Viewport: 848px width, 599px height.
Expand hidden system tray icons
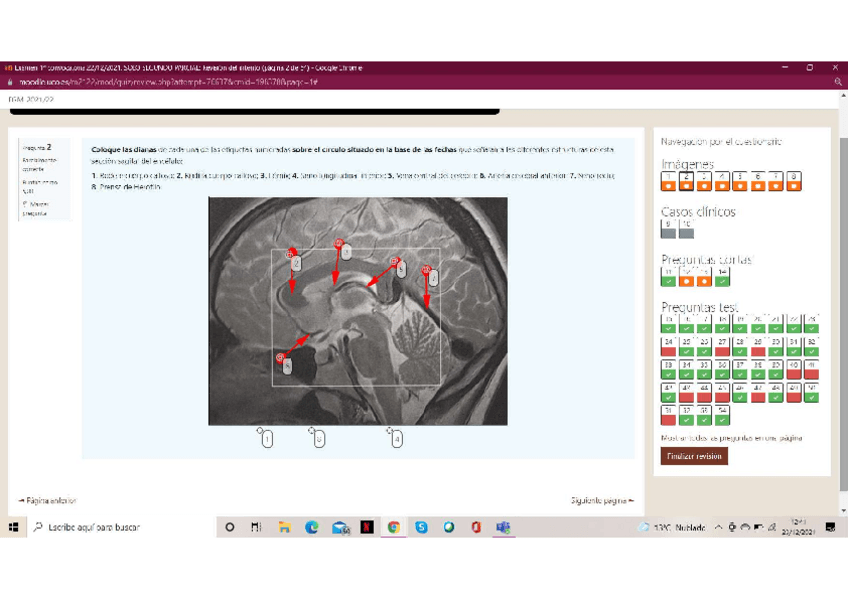coord(718,527)
